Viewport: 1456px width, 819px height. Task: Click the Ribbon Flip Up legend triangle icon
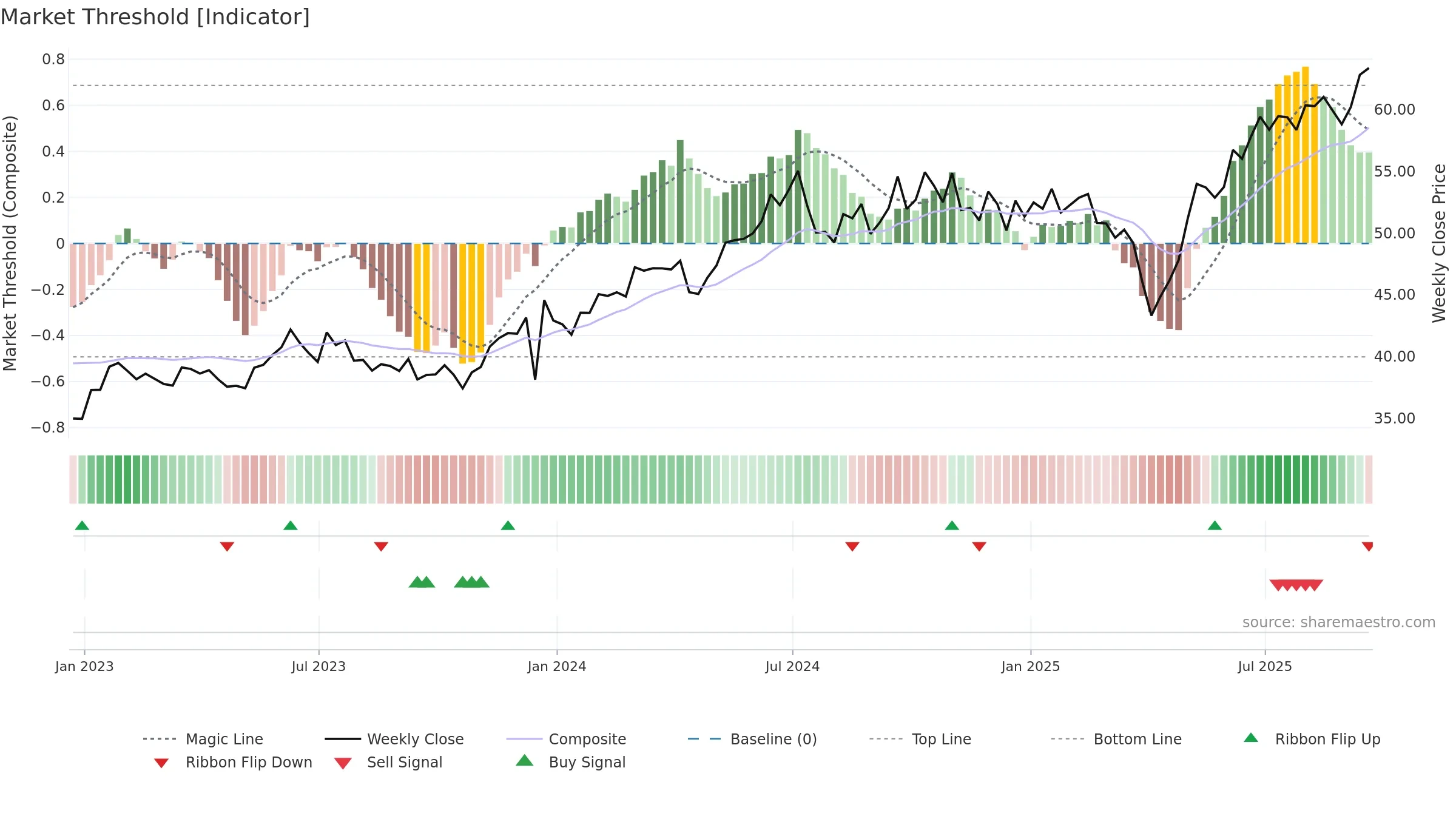tap(1251, 738)
